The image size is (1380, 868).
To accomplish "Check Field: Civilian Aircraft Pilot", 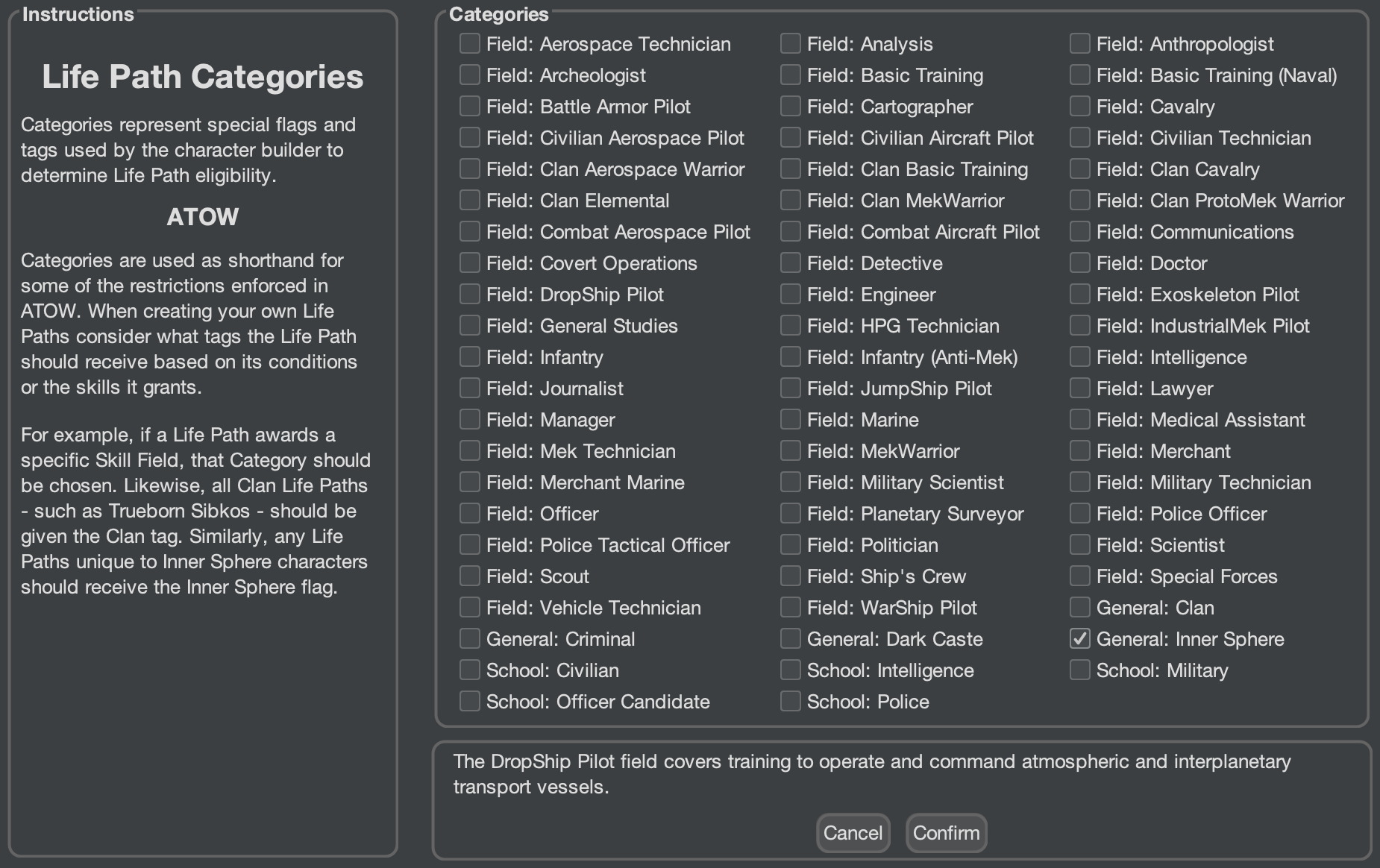I will click(791, 138).
